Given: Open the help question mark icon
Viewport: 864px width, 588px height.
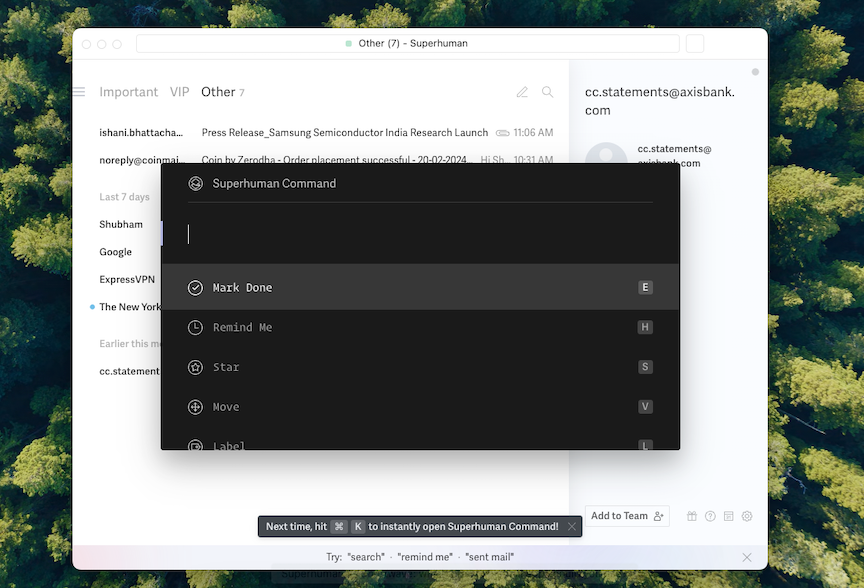Looking at the screenshot, I should 710,516.
